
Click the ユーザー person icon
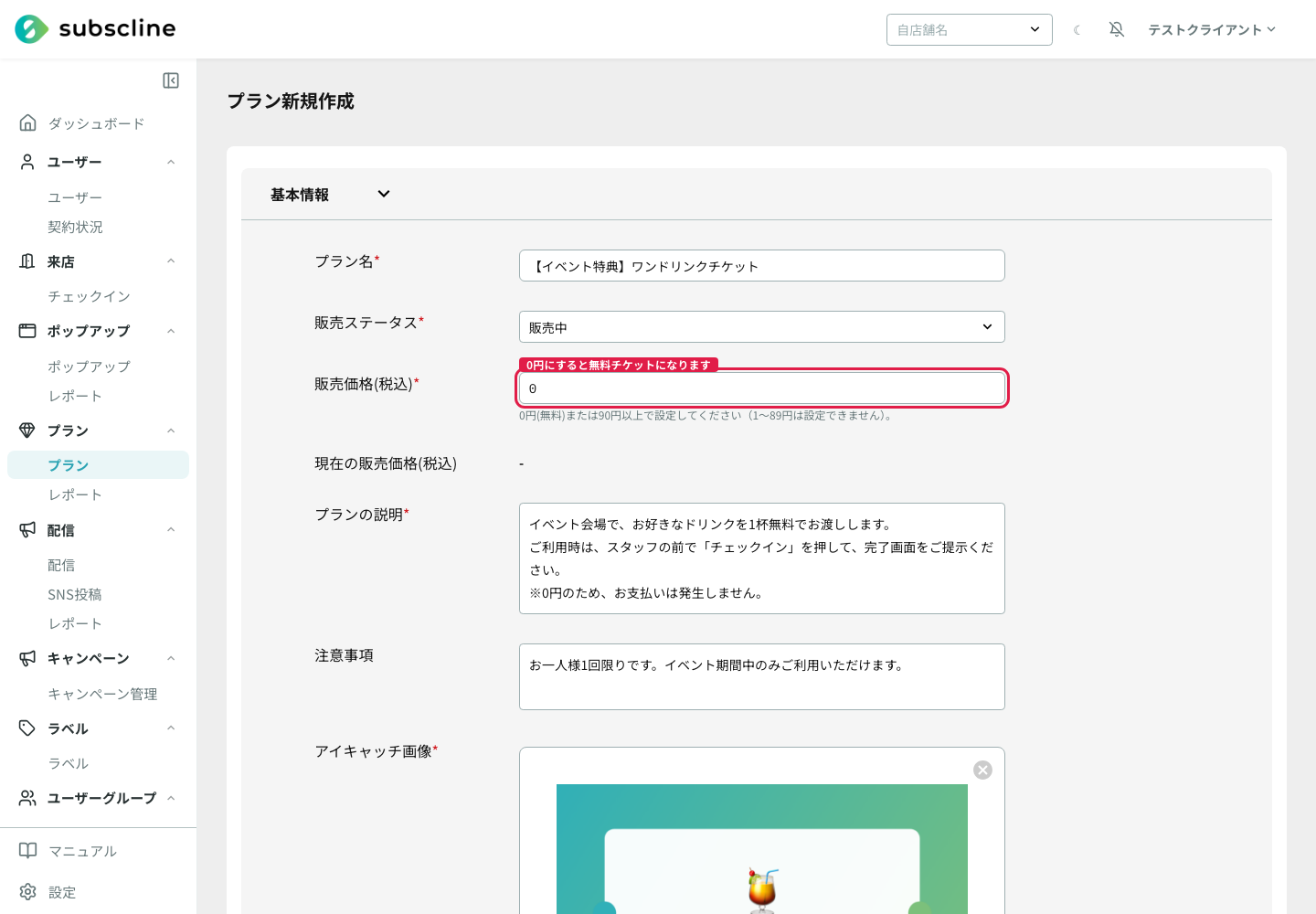click(28, 162)
